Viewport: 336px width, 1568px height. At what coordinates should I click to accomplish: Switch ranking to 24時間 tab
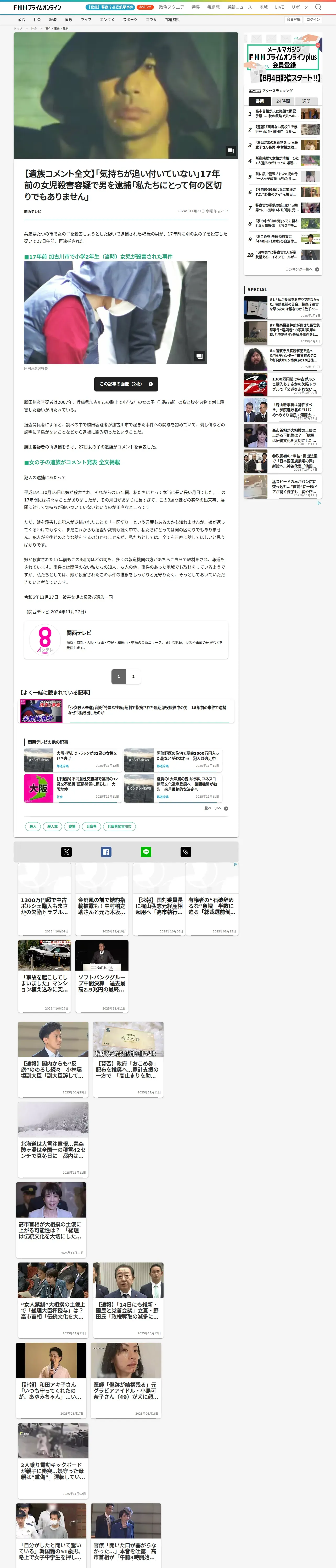coord(283,101)
